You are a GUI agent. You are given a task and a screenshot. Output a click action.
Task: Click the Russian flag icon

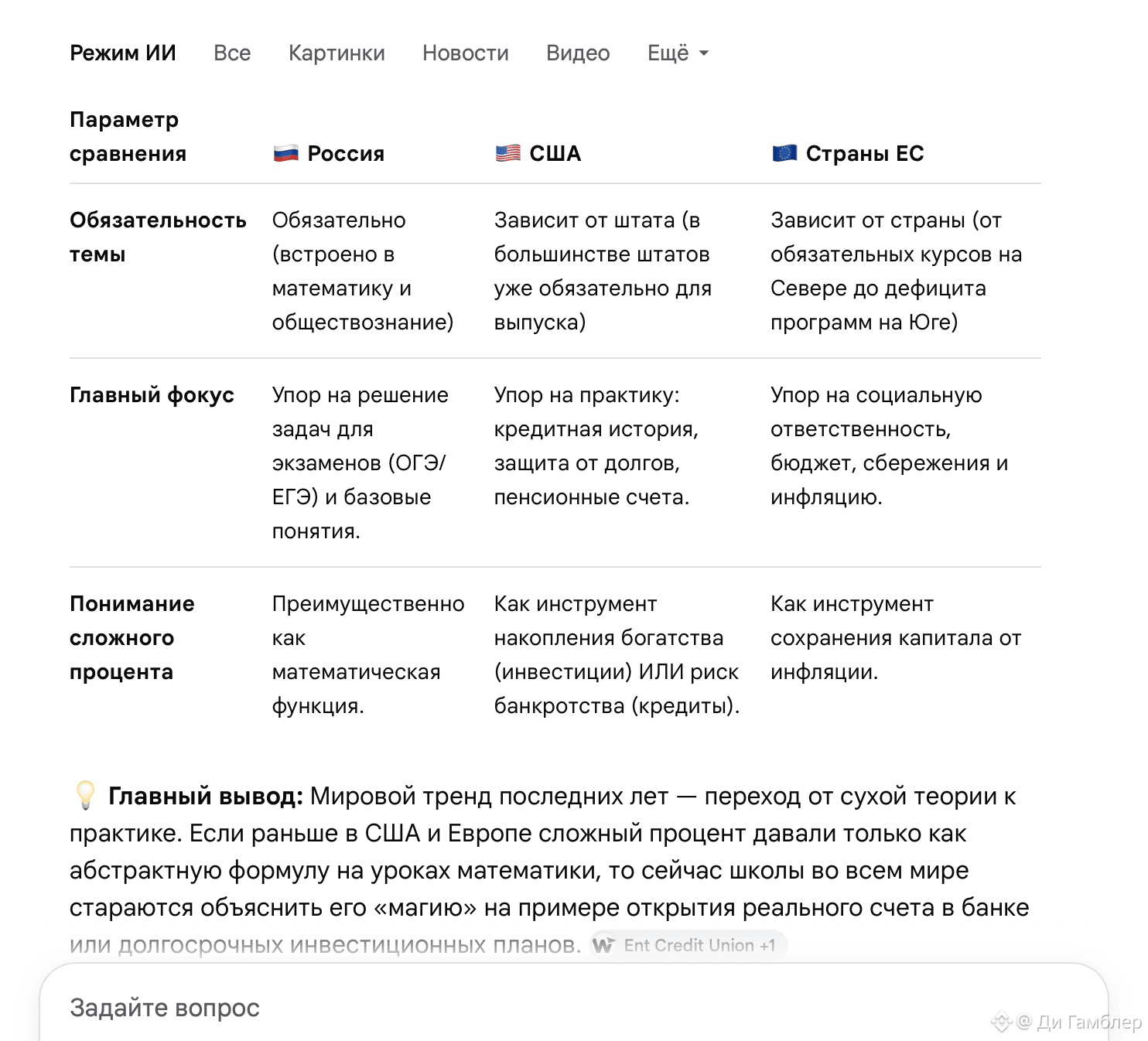(285, 153)
